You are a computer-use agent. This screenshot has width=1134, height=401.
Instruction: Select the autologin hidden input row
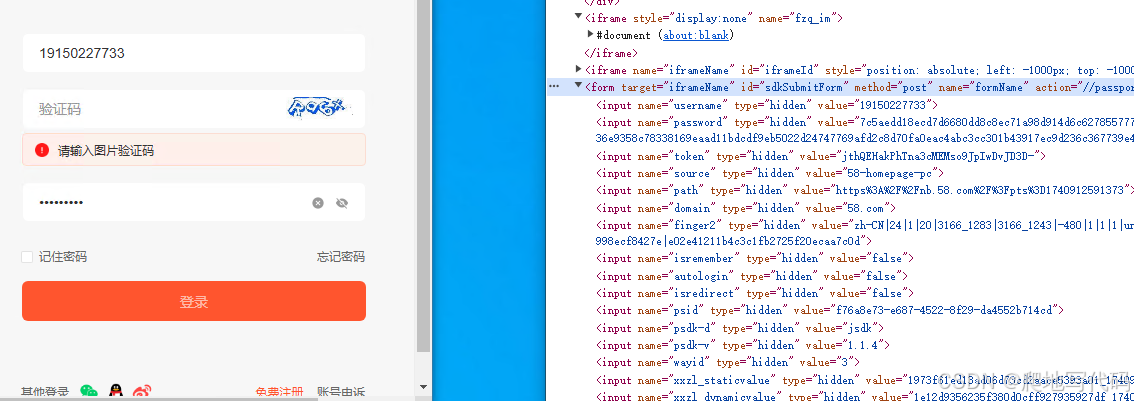tap(752, 276)
